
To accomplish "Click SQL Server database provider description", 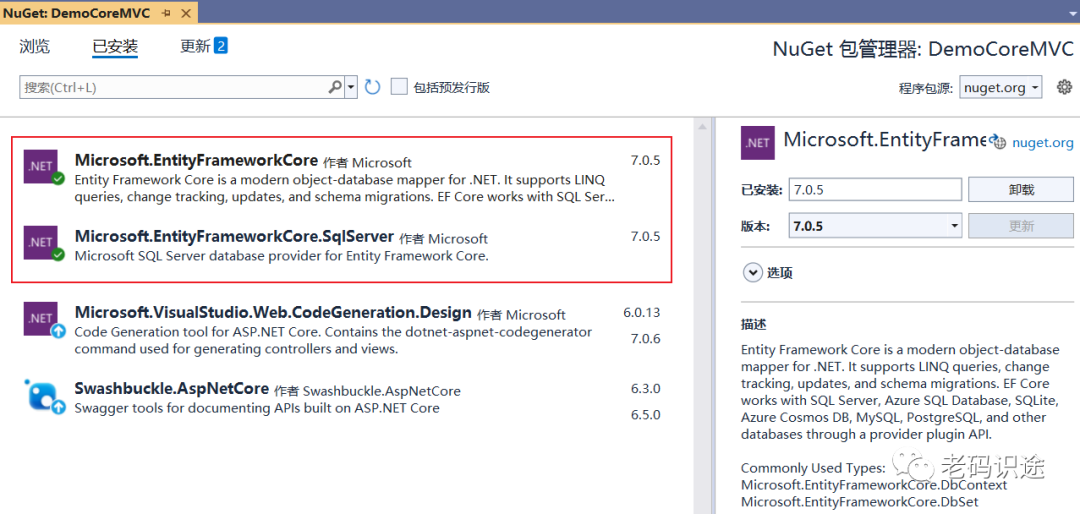I will 281,256.
